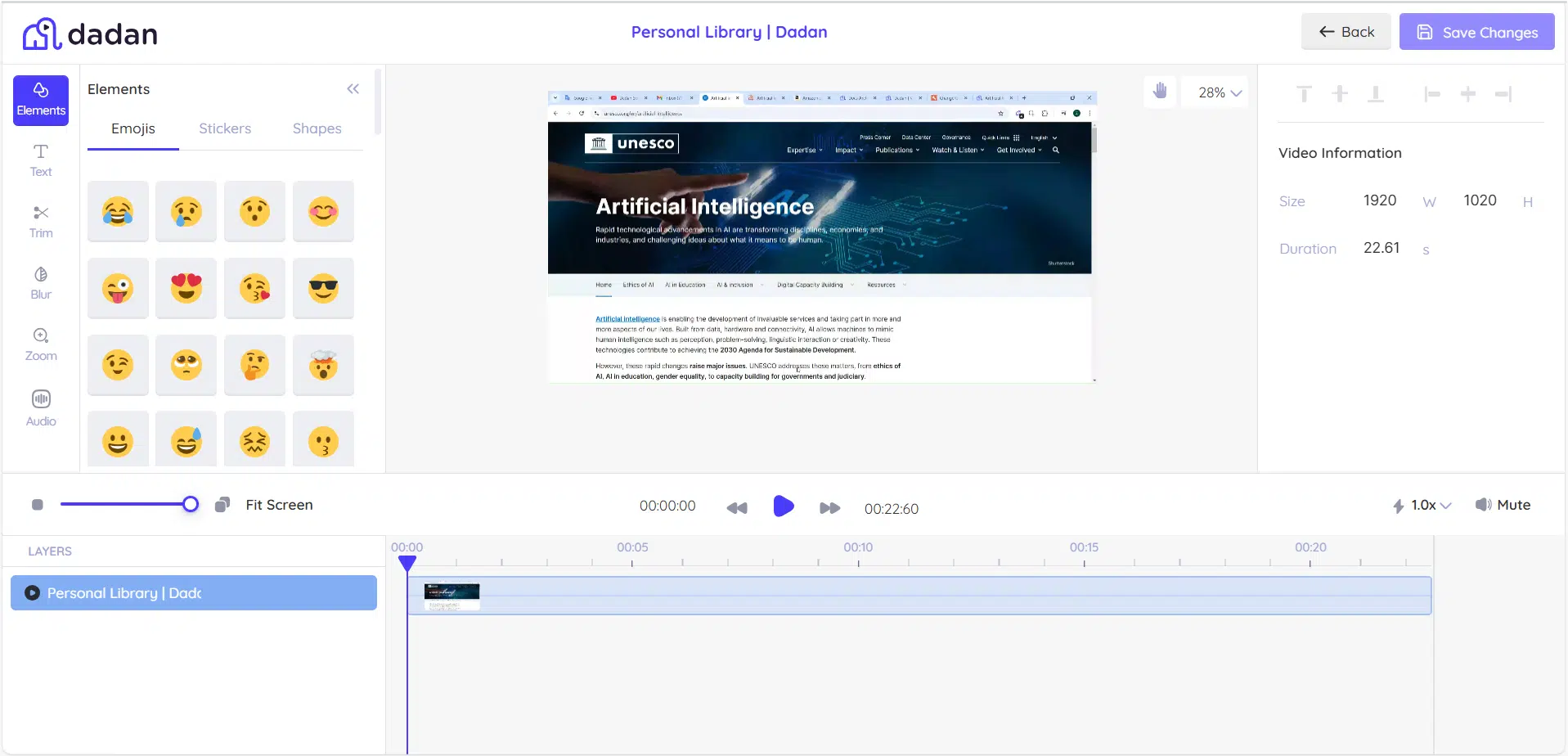This screenshot has height=756, width=1568.
Task: Select the heart-eyes emoji
Action: pyautogui.click(x=186, y=288)
